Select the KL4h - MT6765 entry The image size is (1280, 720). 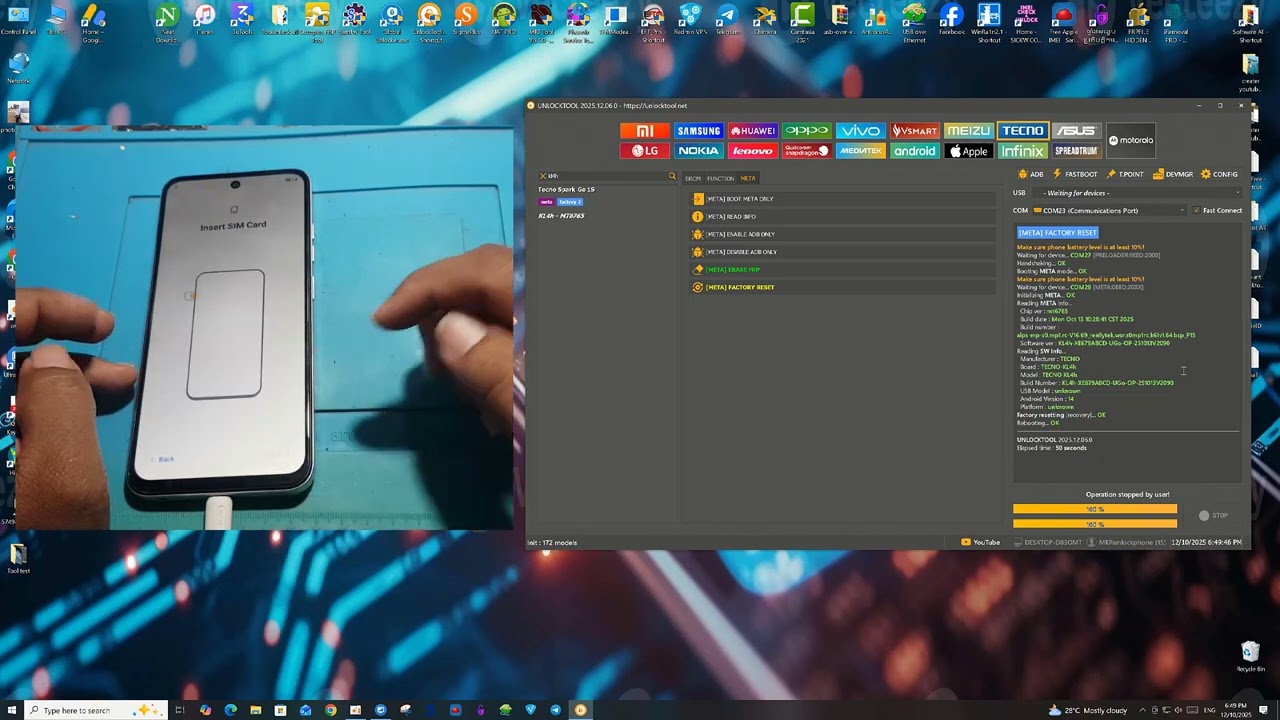(x=561, y=216)
